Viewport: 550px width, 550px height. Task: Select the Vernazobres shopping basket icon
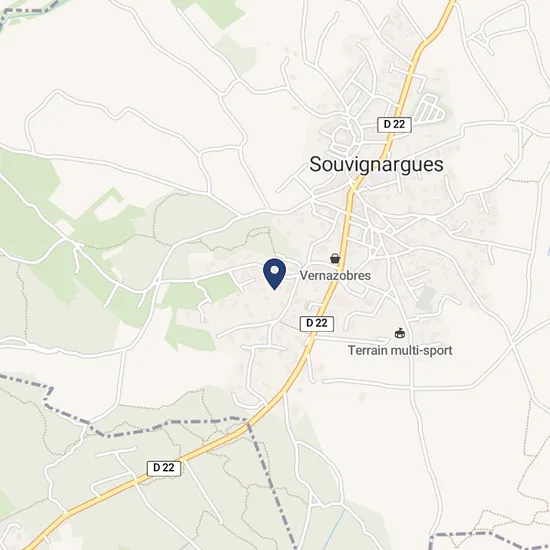[335, 259]
